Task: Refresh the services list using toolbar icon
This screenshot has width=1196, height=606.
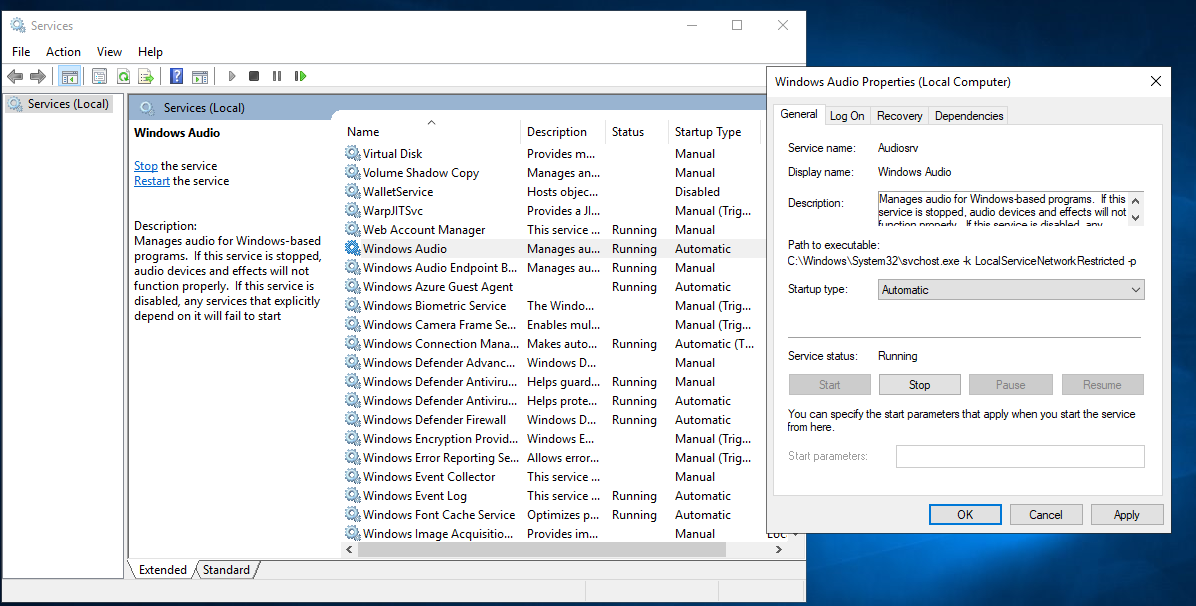Action: click(123, 76)
